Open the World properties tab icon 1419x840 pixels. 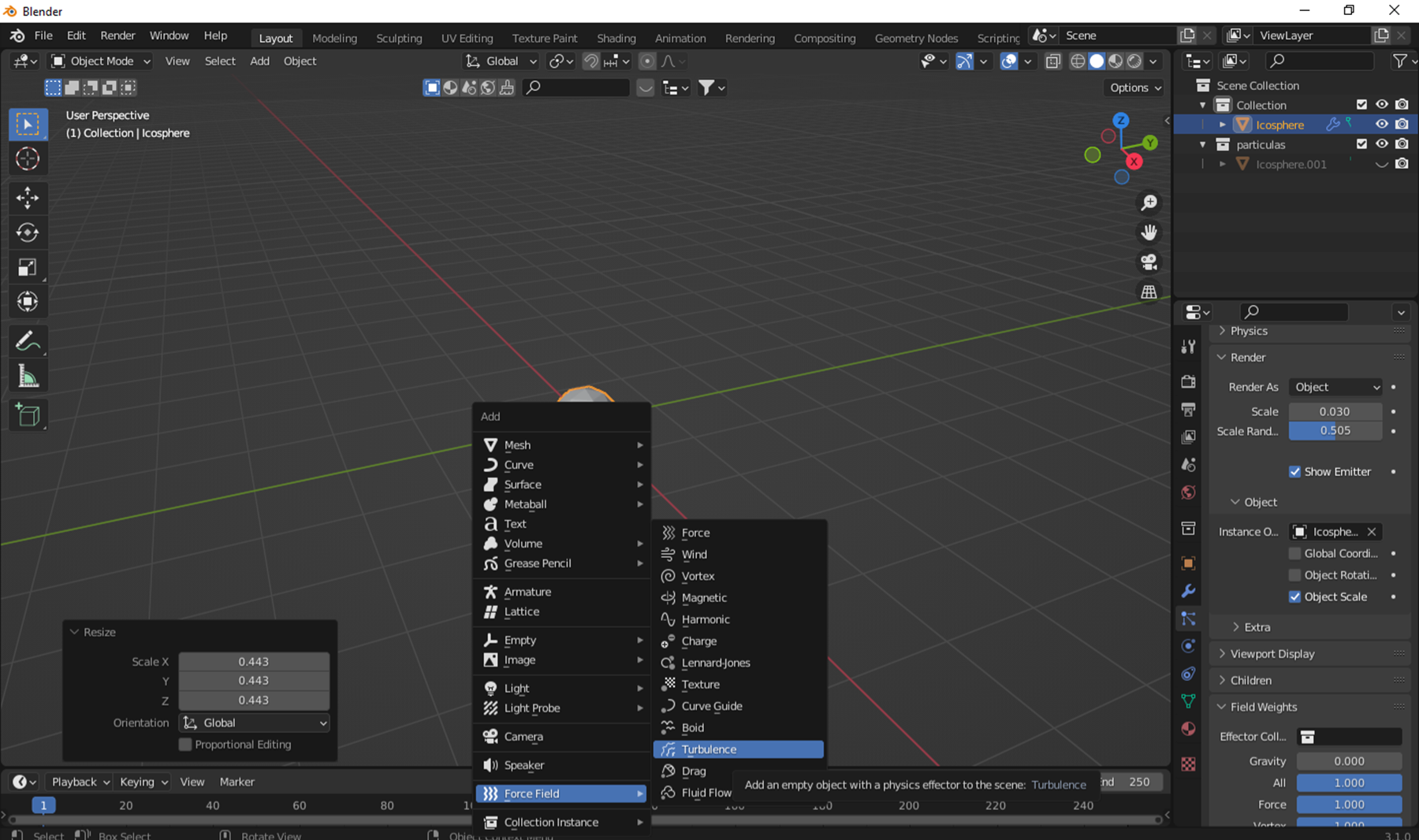click(x=1188, y=492)
